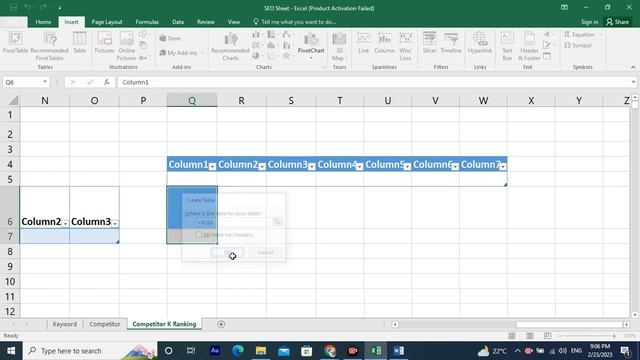Open the Data tab
The image size is (640, 360).
[178, 22]
